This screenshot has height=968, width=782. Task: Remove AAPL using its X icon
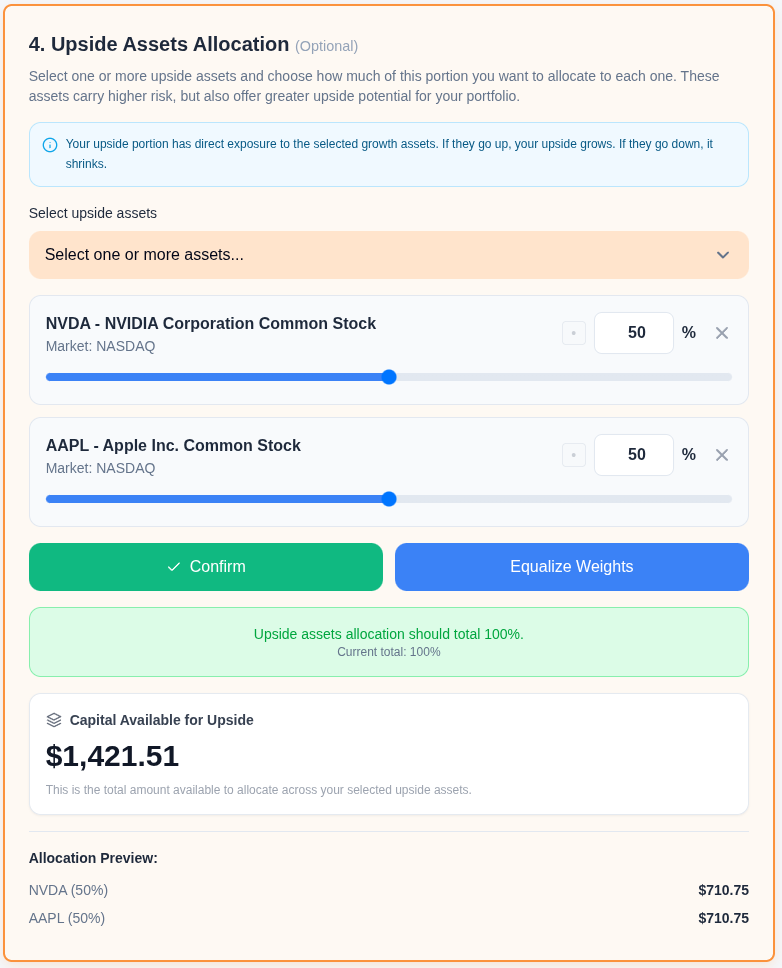[x=722, y=455]
